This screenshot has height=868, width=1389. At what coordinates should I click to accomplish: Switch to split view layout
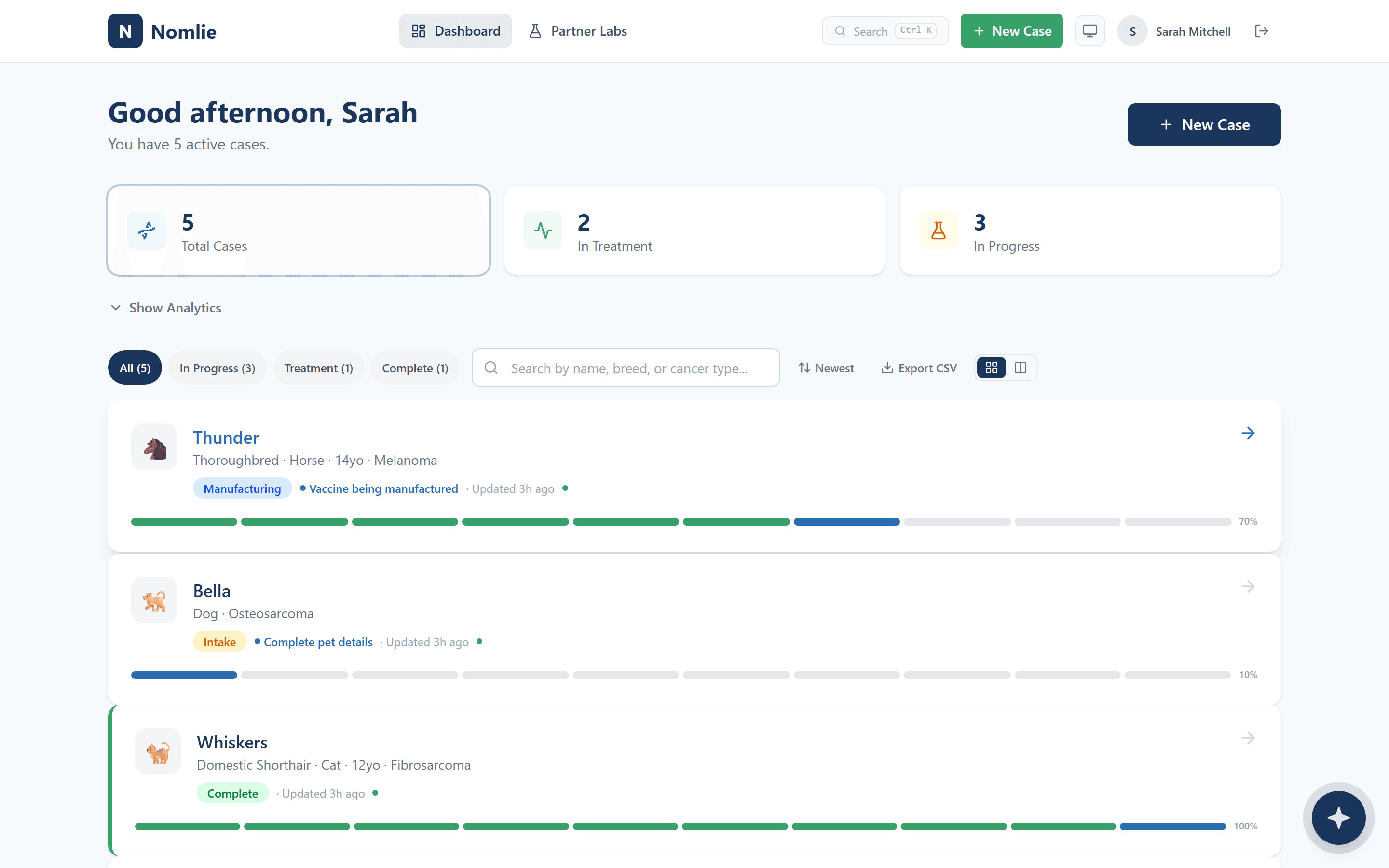pos(1021,367)
